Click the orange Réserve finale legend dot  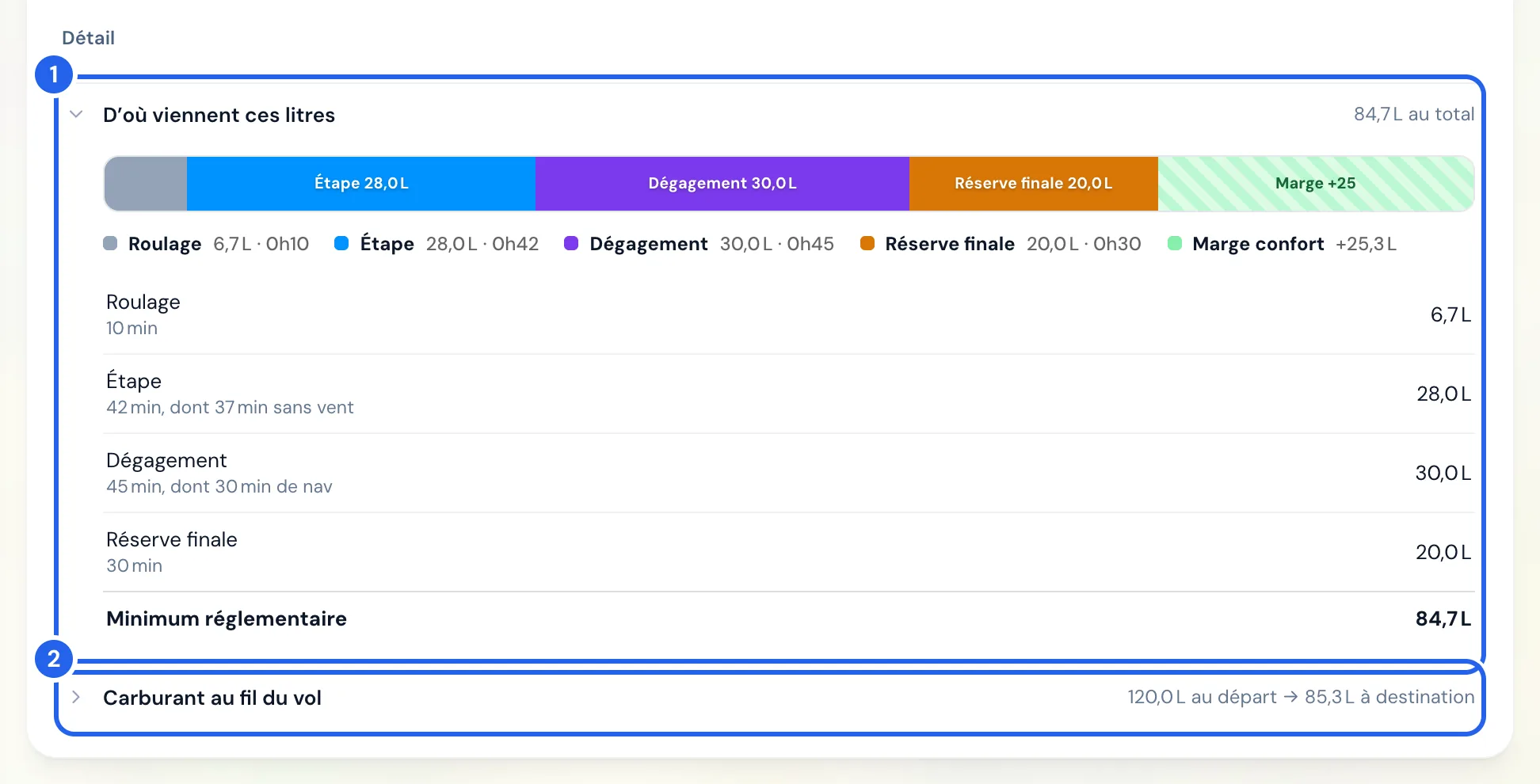click(867, 243)
